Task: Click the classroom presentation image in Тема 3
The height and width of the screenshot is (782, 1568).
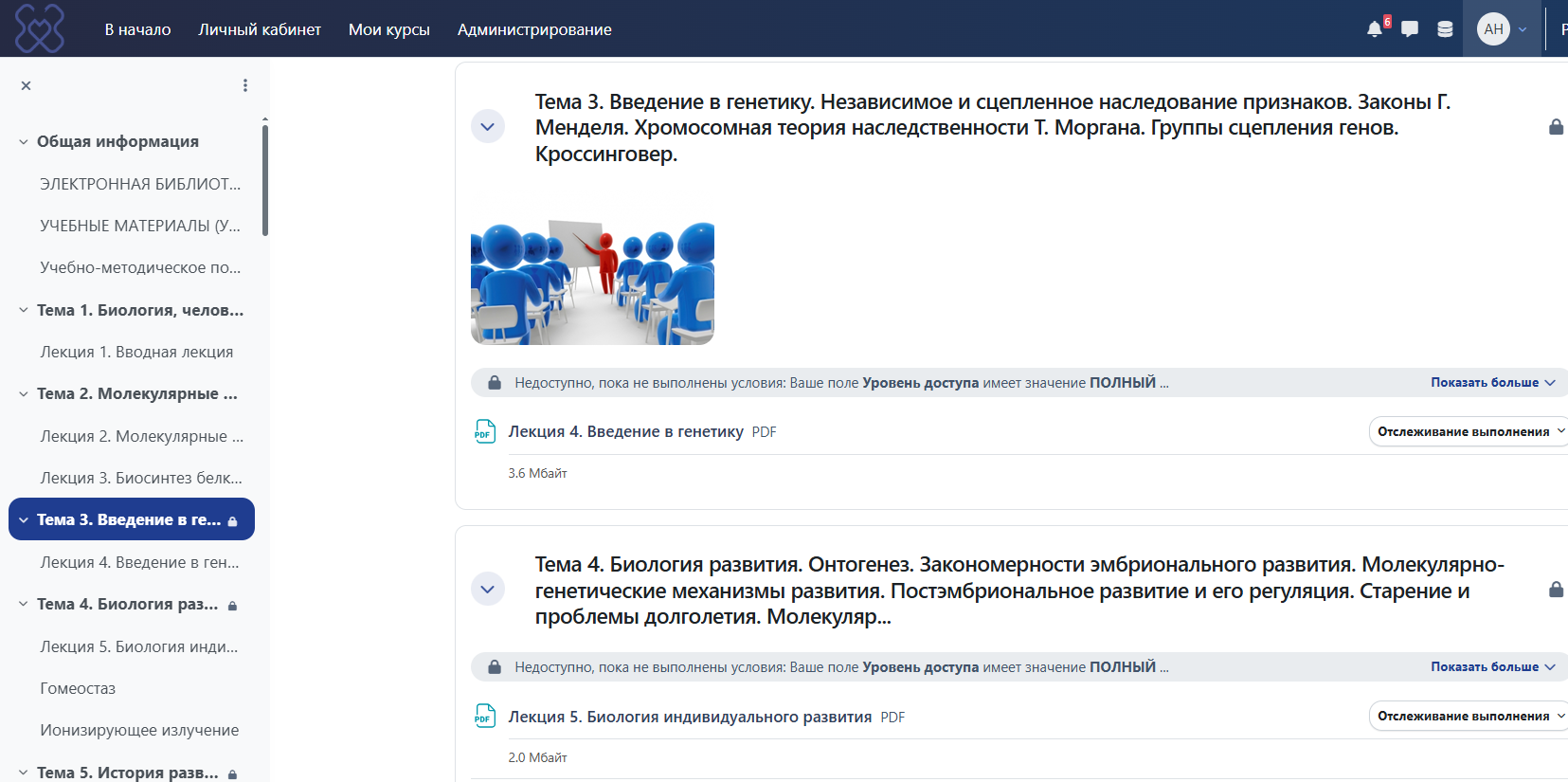Action: (592, 283)
